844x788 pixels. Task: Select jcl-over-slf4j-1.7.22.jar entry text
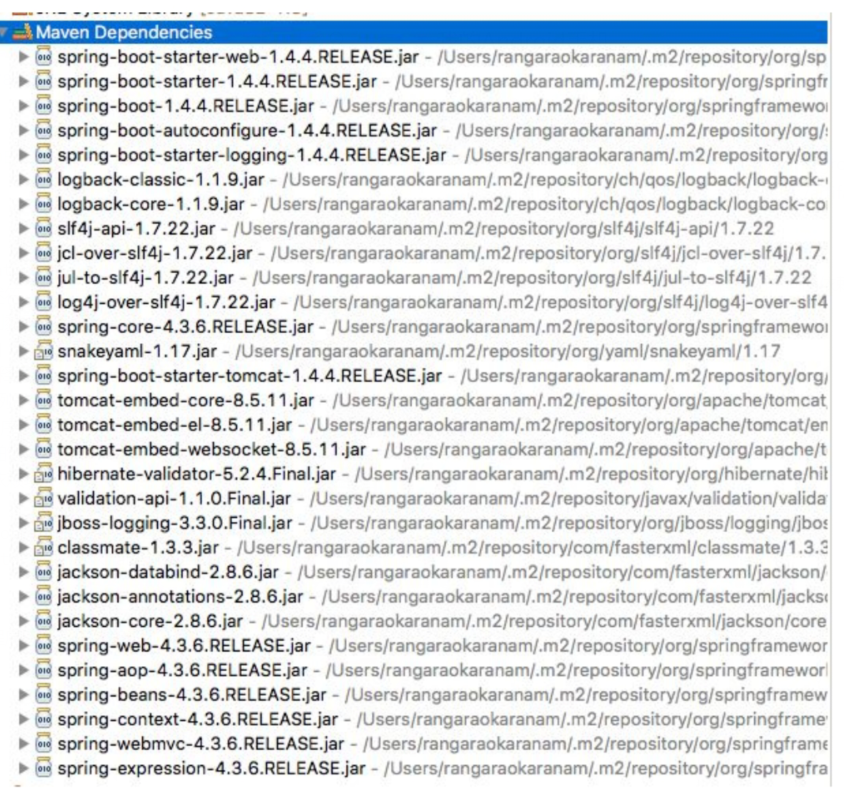tap(154, 253)
